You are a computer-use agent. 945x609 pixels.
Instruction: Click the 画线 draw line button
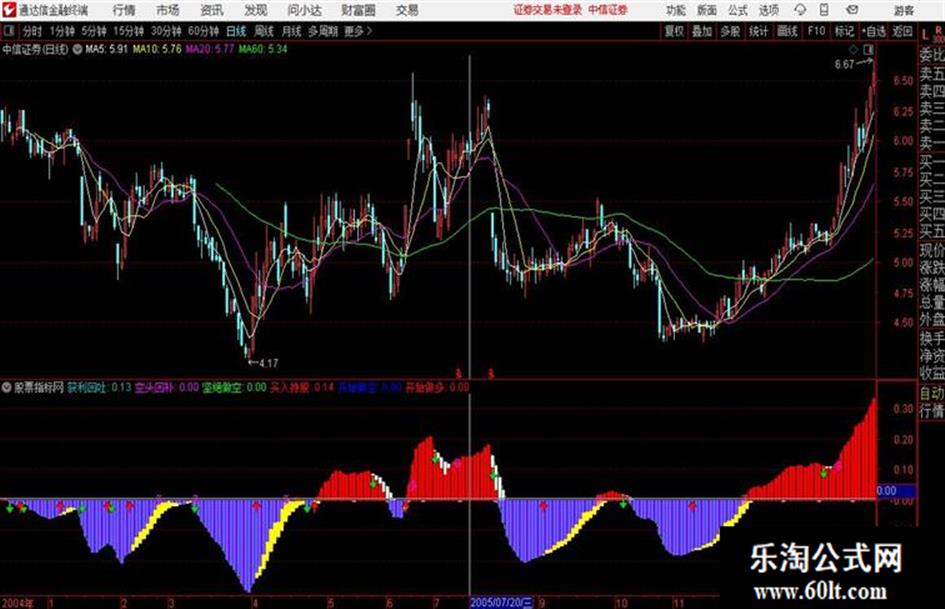787,31
